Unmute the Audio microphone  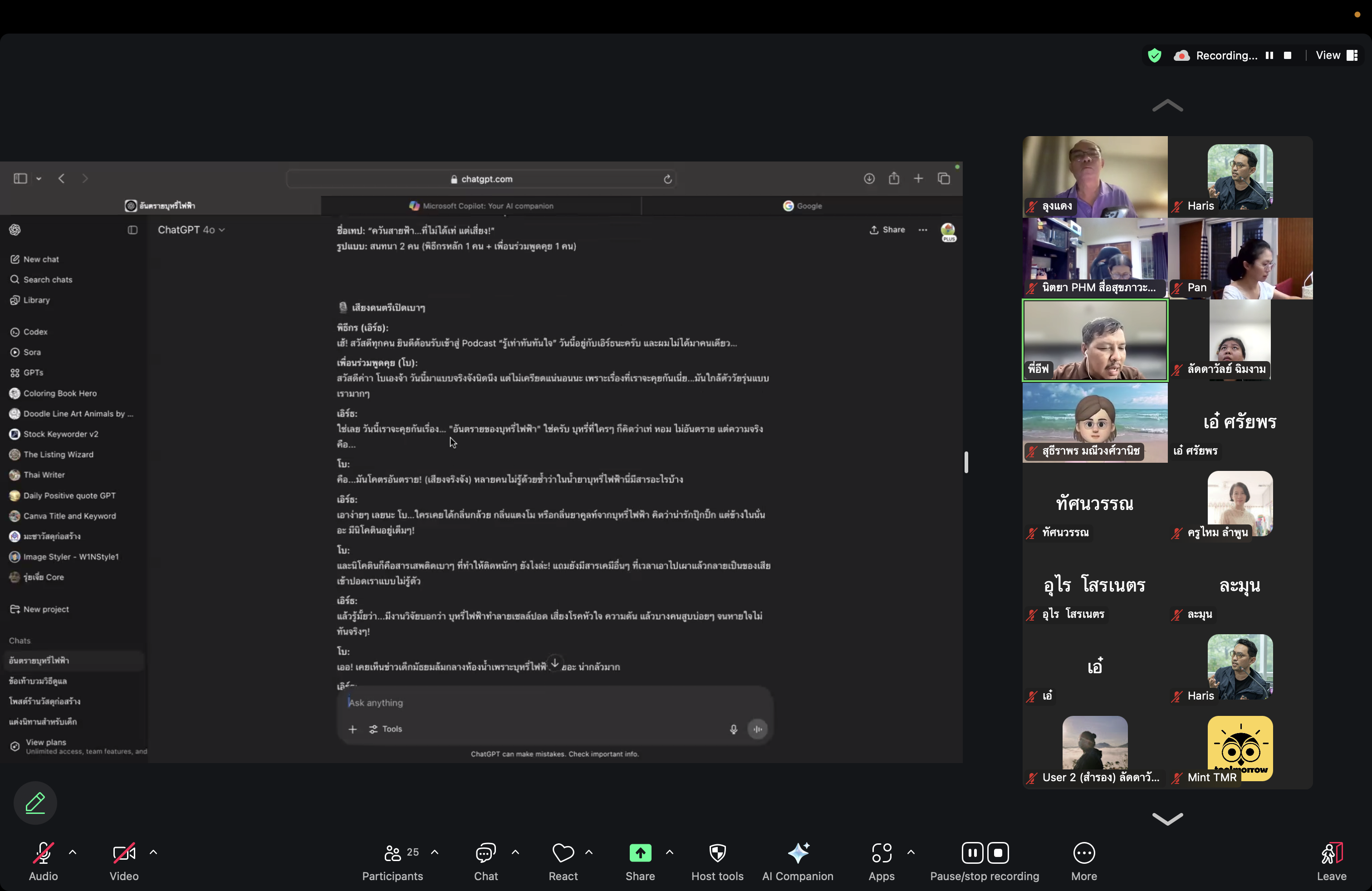pyautogui.click(x=43, y=853)
